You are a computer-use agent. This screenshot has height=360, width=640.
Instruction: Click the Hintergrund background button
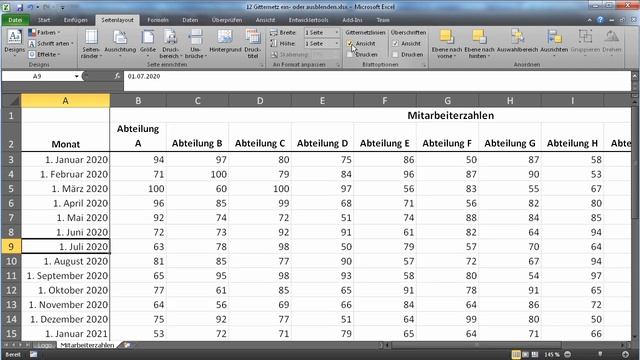[x=225, y=41]
